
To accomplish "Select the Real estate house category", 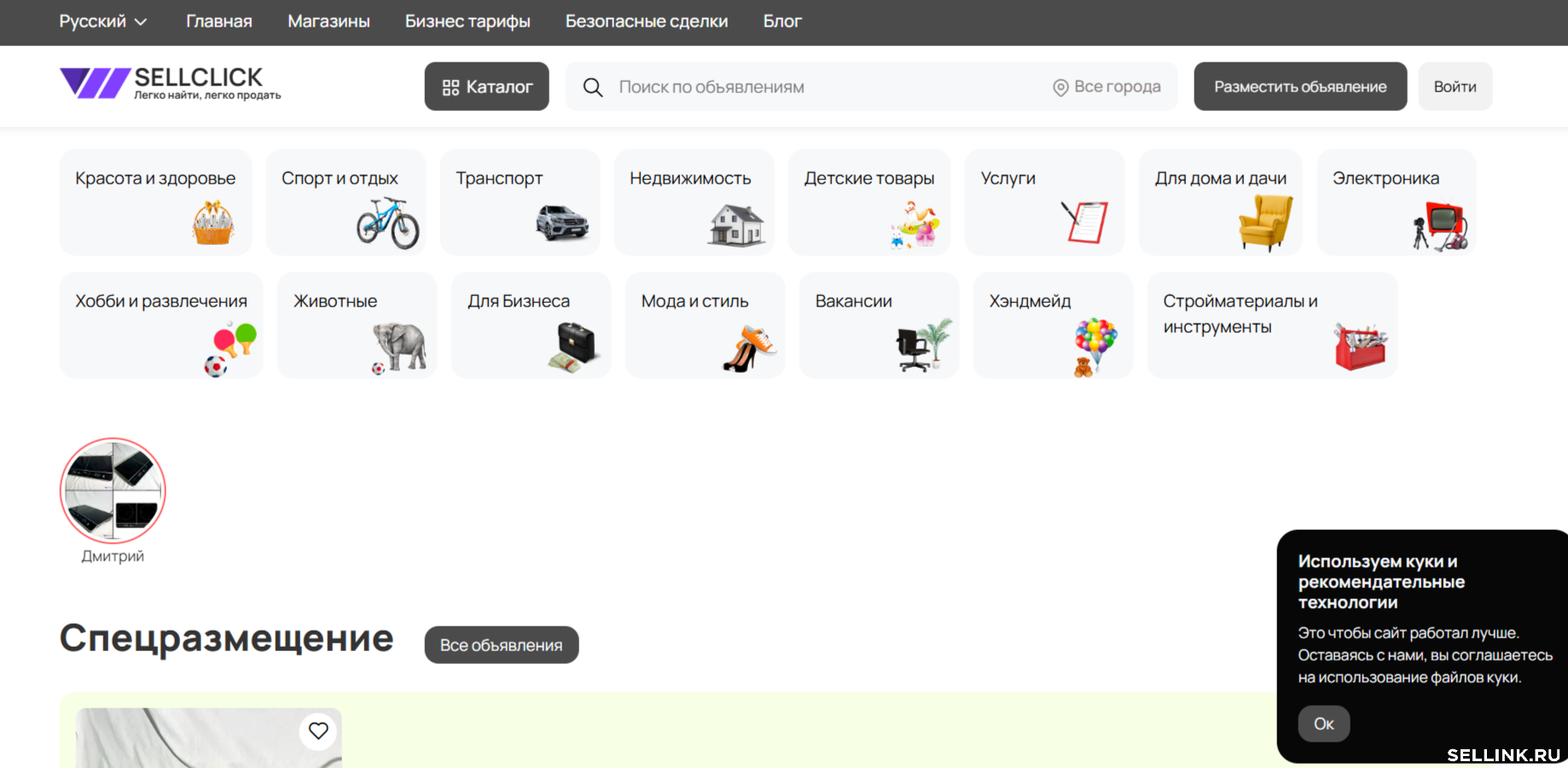I will coord(693,202).
